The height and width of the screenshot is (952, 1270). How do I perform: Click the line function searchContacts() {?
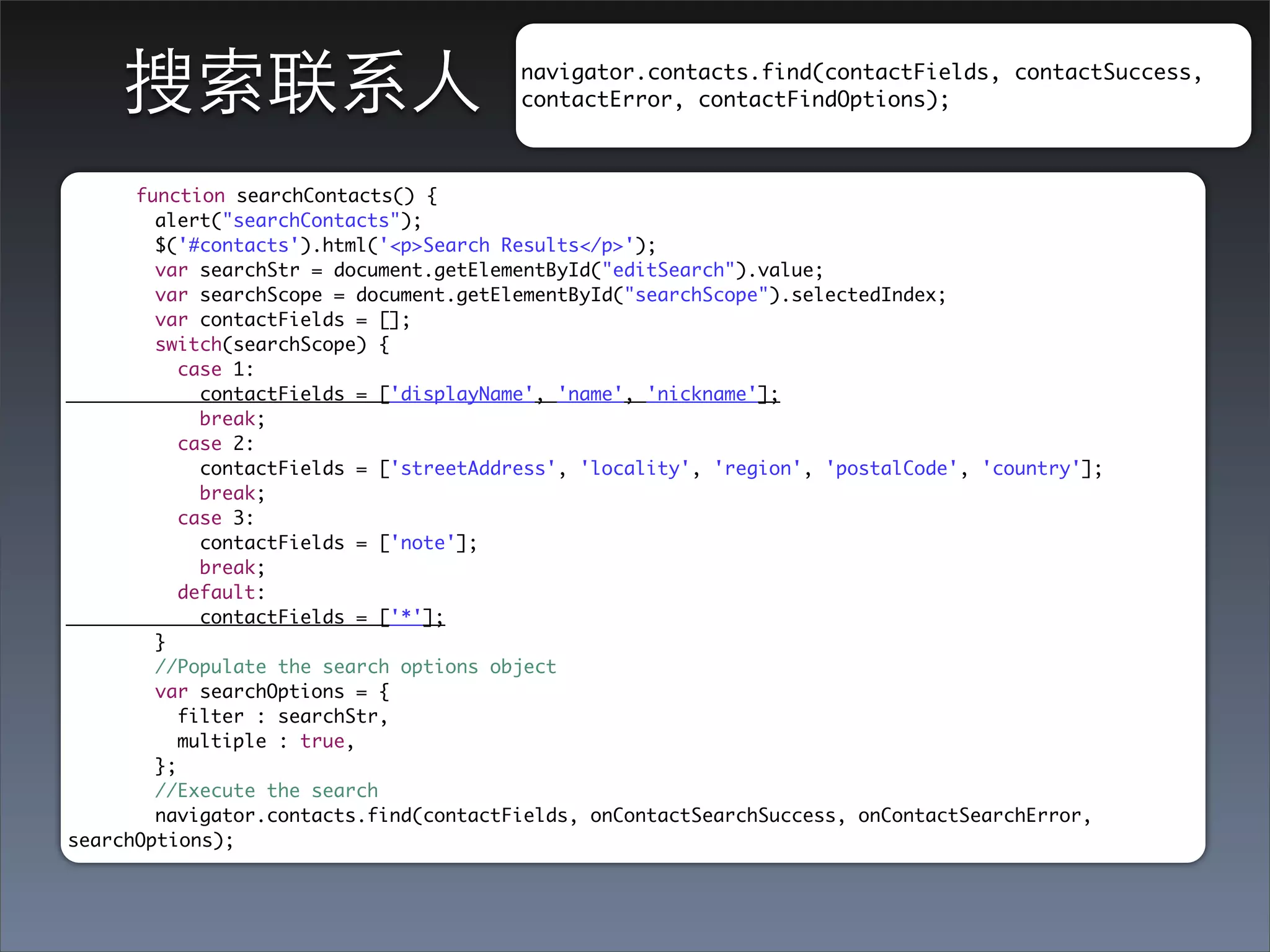(287, 196)
